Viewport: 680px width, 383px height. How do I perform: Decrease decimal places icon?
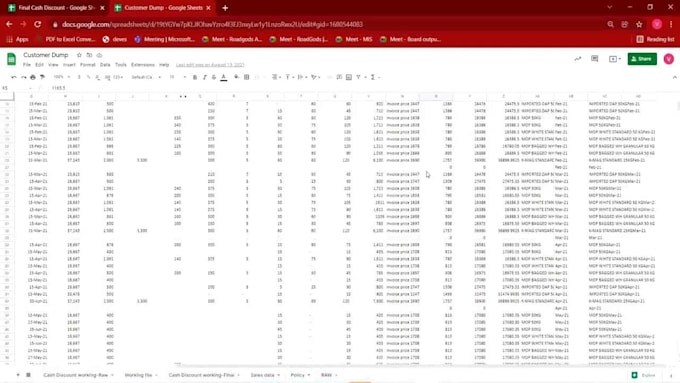(98, 77)
